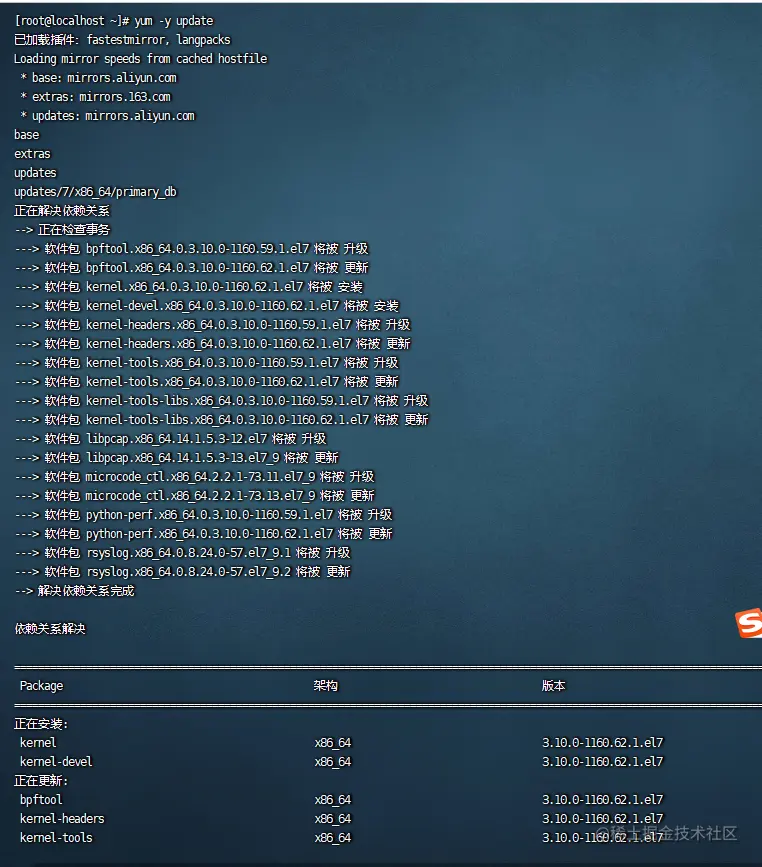
Task: Click 'kernel' in the Package table
Action: (x=38, y=743)
